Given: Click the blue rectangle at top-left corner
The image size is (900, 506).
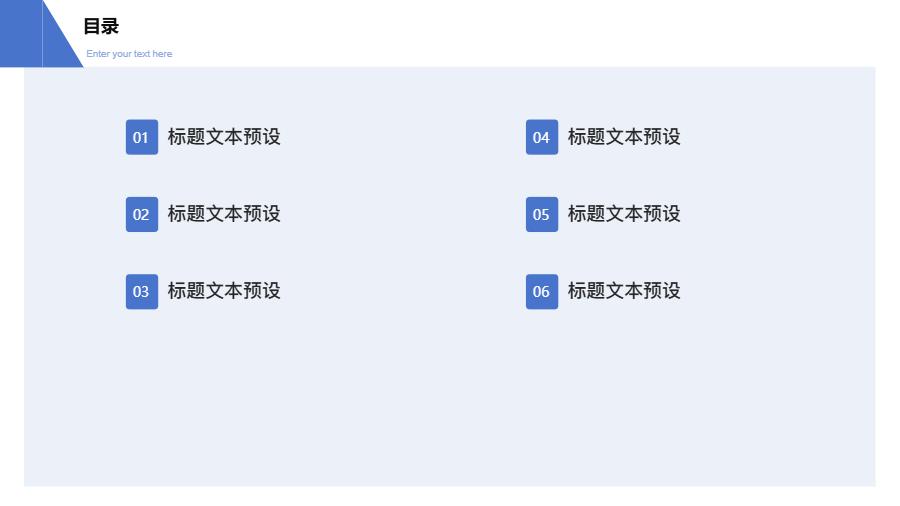Looking at the screenshot, I should pos(20,33).
